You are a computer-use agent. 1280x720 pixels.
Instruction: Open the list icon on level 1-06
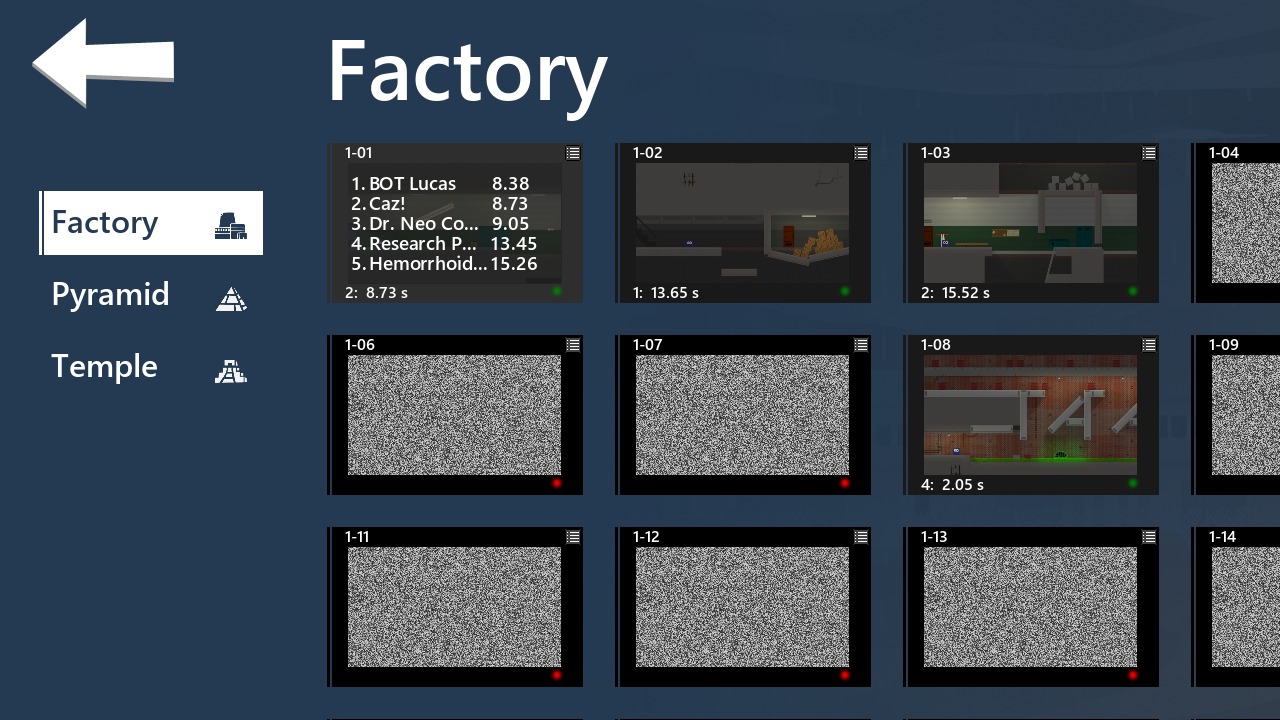point(573,345)
